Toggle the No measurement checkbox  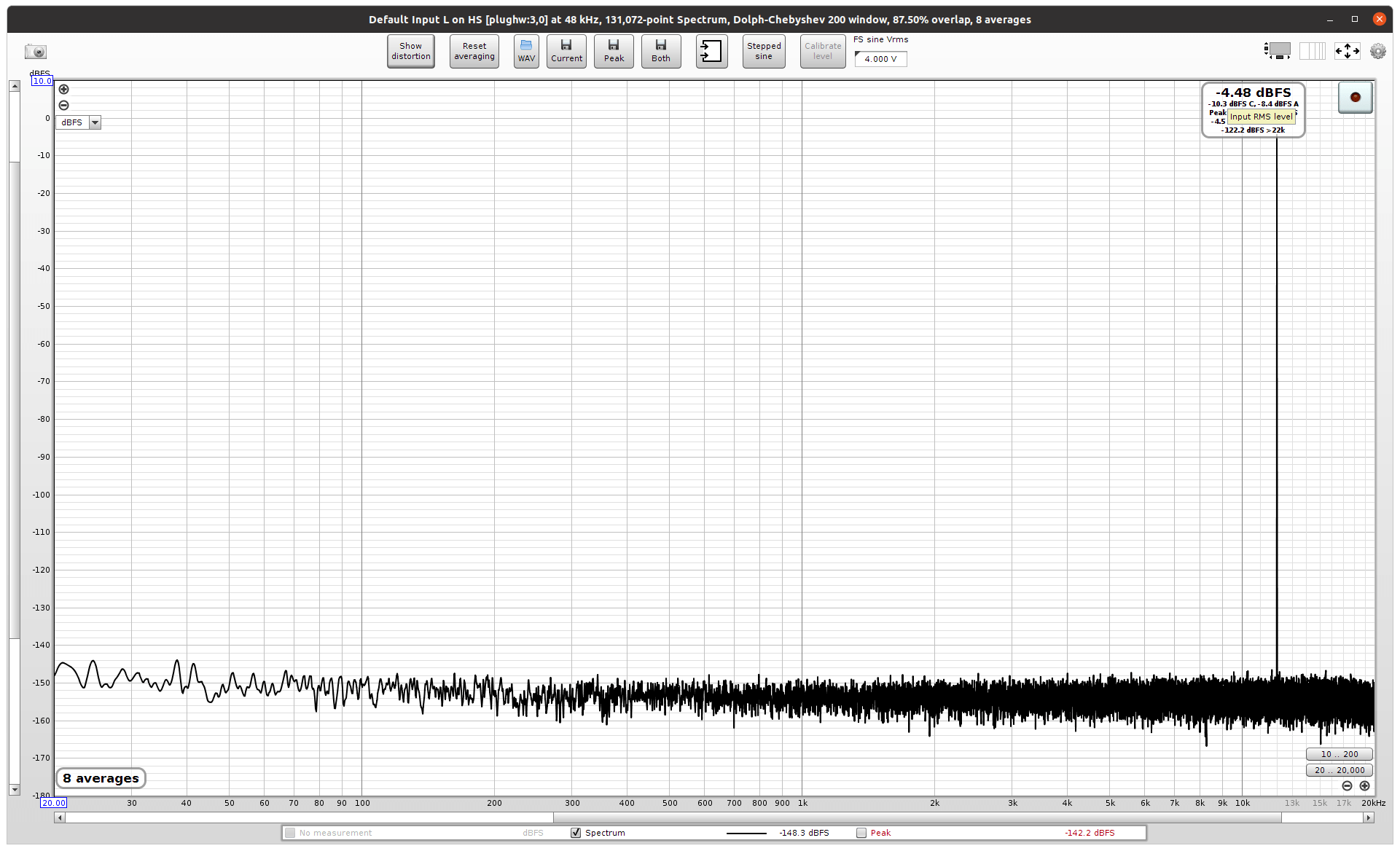click(290, 833)
